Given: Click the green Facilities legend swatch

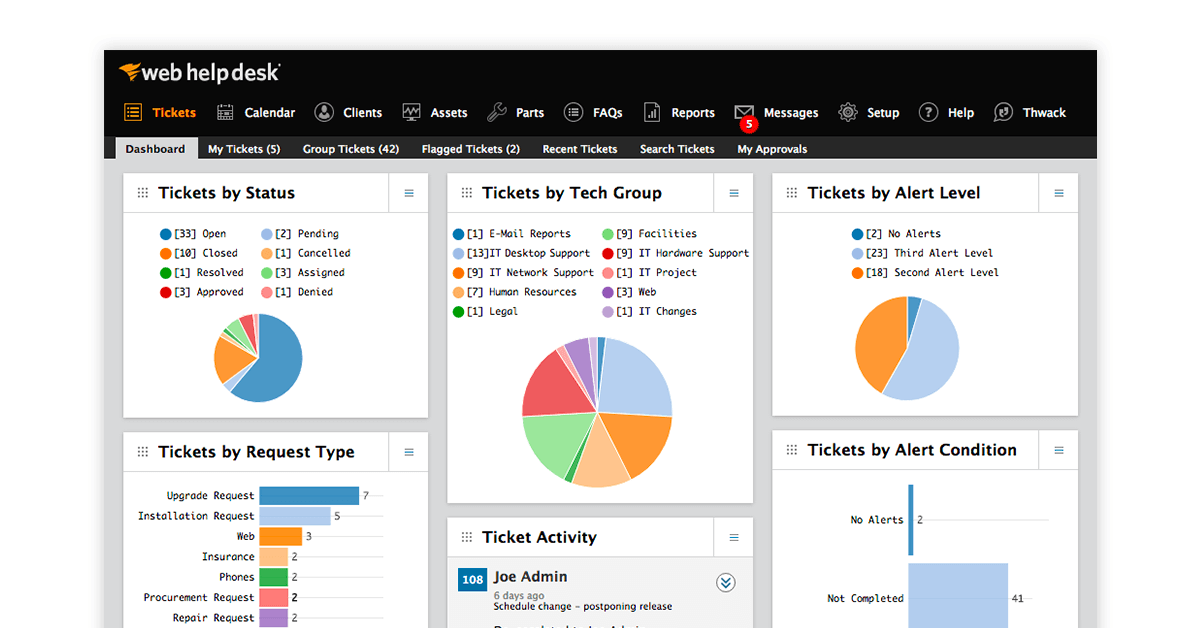Looking at the screenshot, I should coord(608,234).
